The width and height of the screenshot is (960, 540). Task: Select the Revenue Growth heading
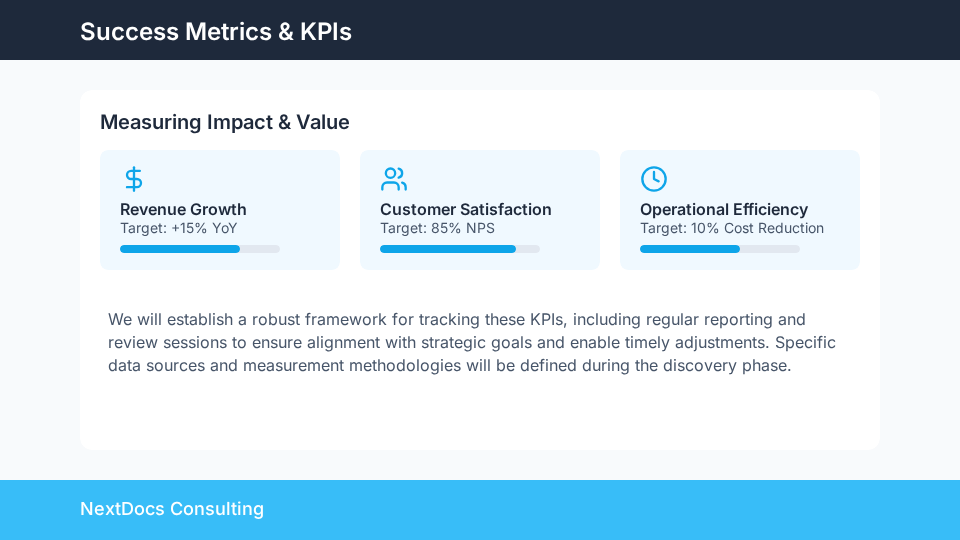(183, 209)
